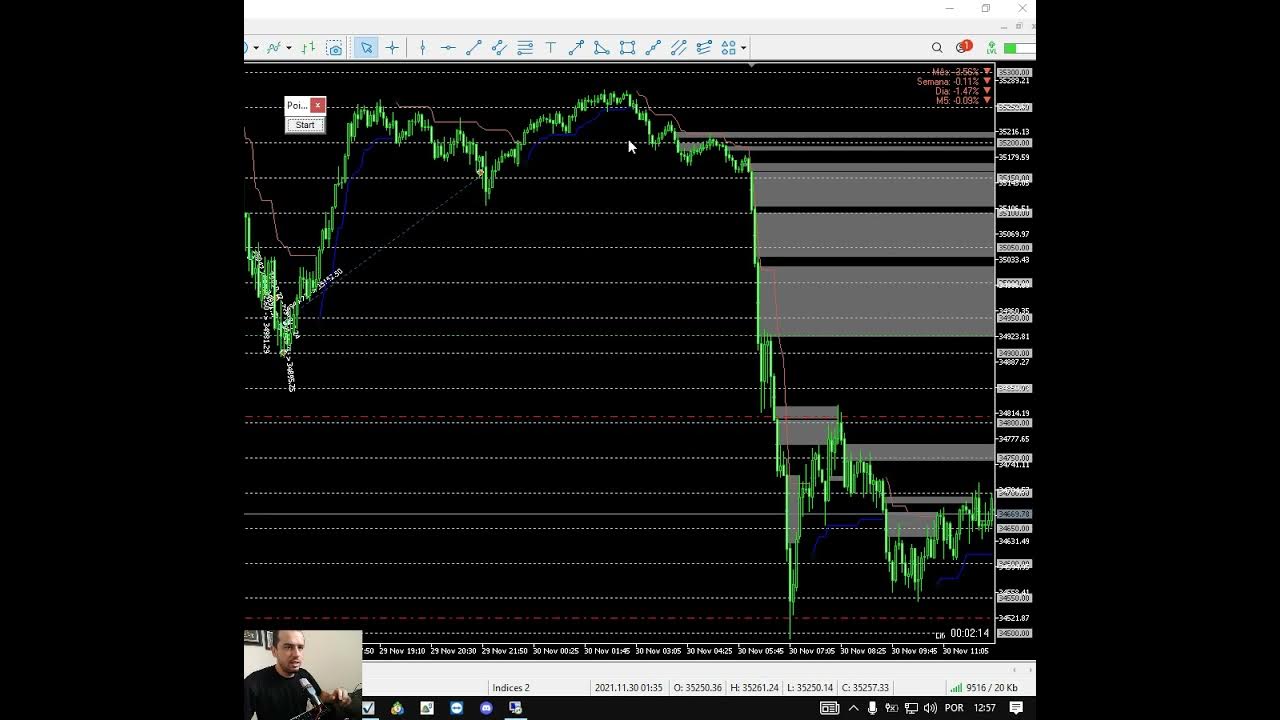The height and width of the screenshot is (720, 1280).
Task: Click the O: 35250.36 status value
Action: 698,688
